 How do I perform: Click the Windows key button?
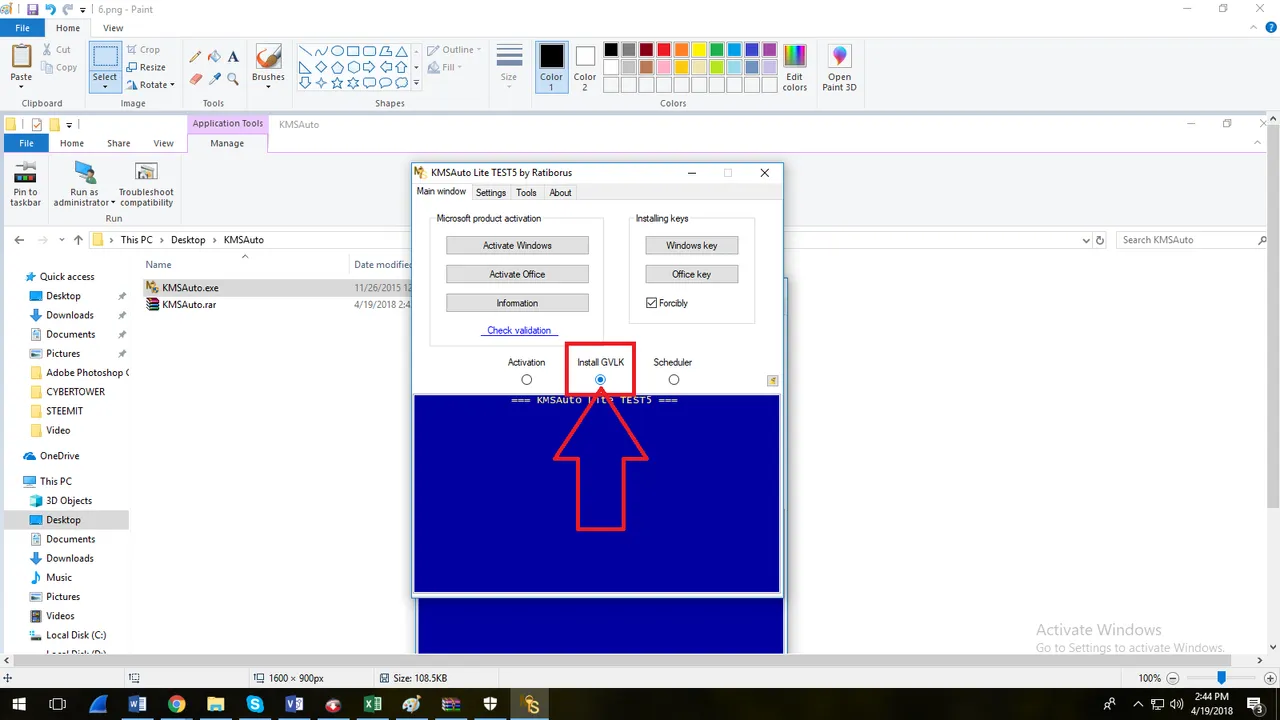point(691,245)
